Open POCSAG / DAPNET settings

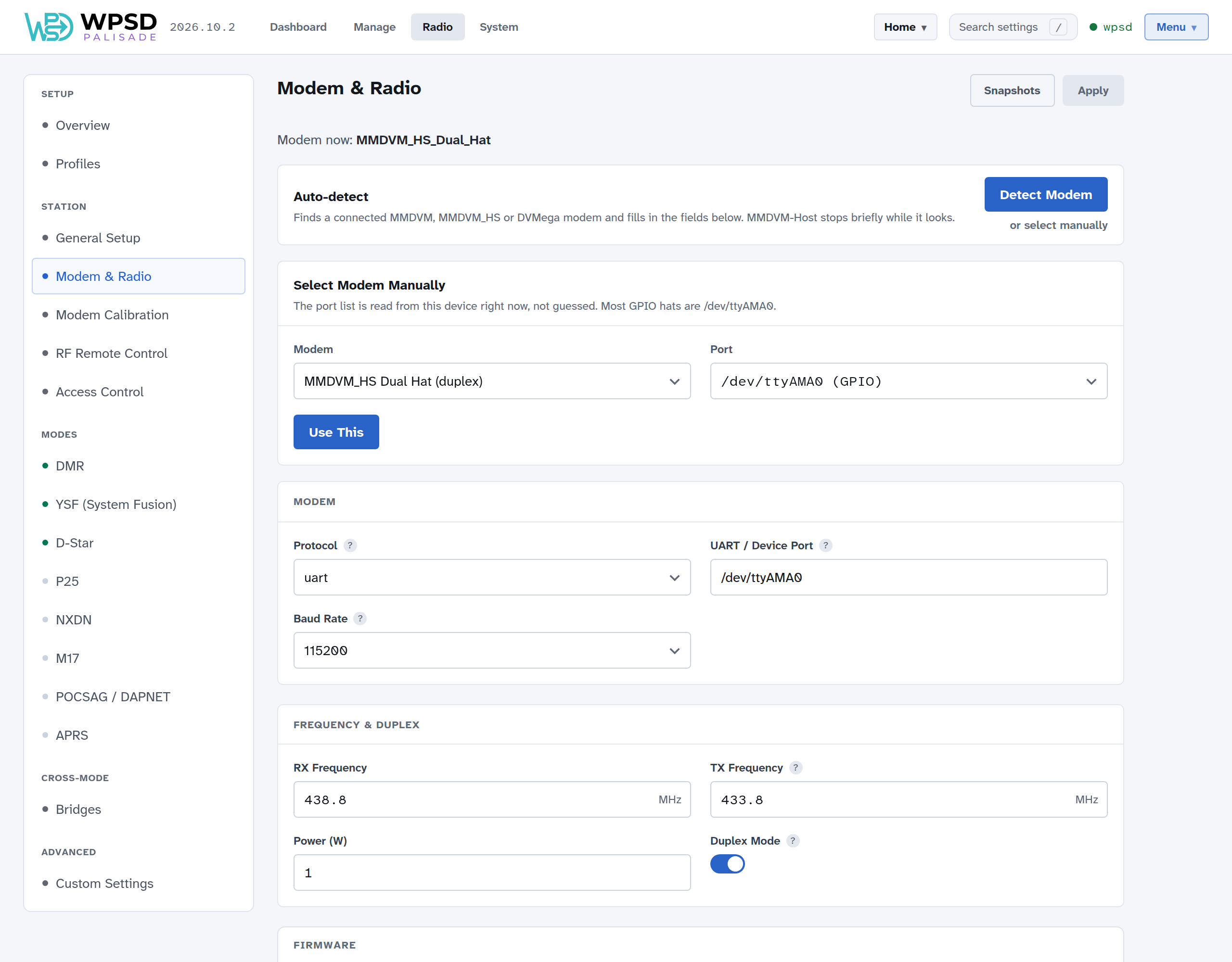click(x=139, y=697)
